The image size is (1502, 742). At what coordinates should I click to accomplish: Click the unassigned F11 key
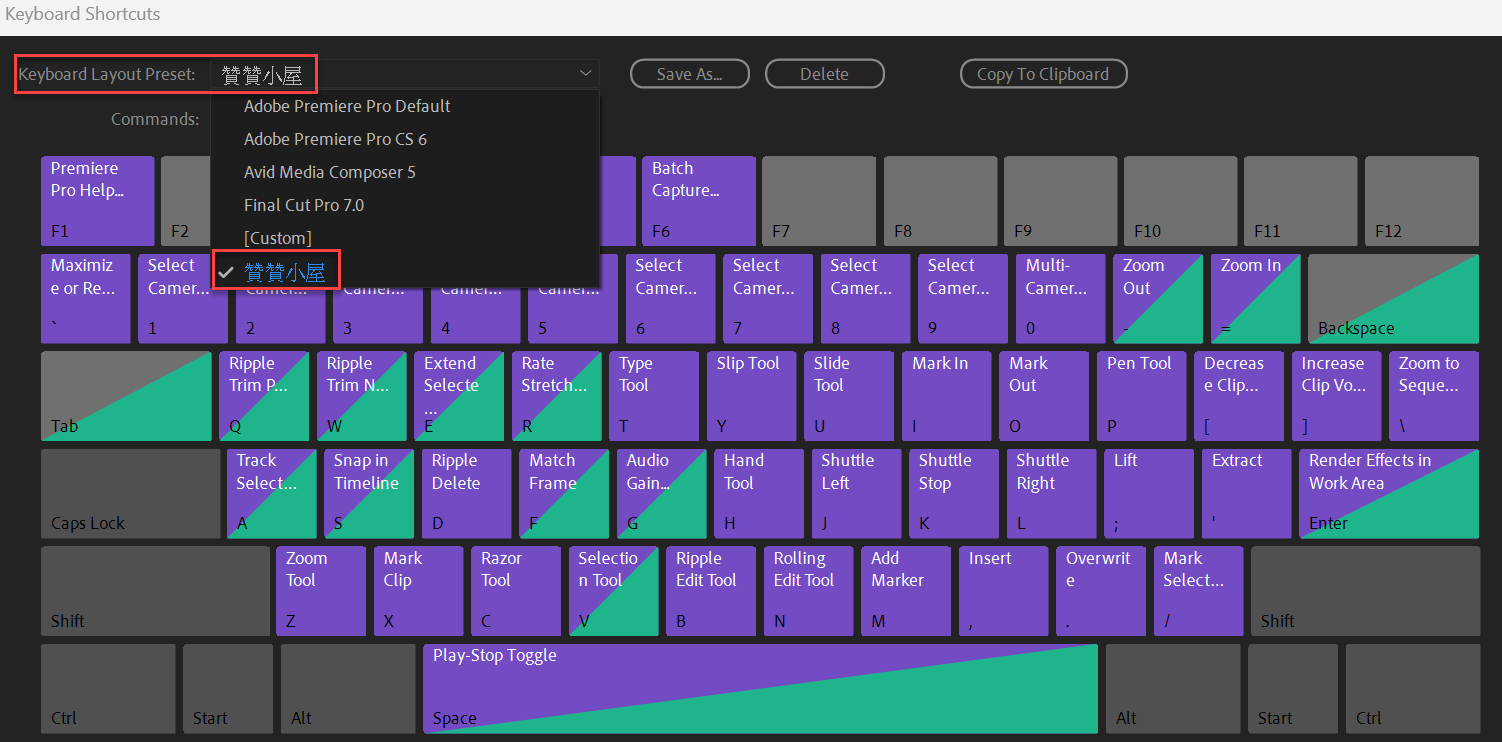[1300, 201]
